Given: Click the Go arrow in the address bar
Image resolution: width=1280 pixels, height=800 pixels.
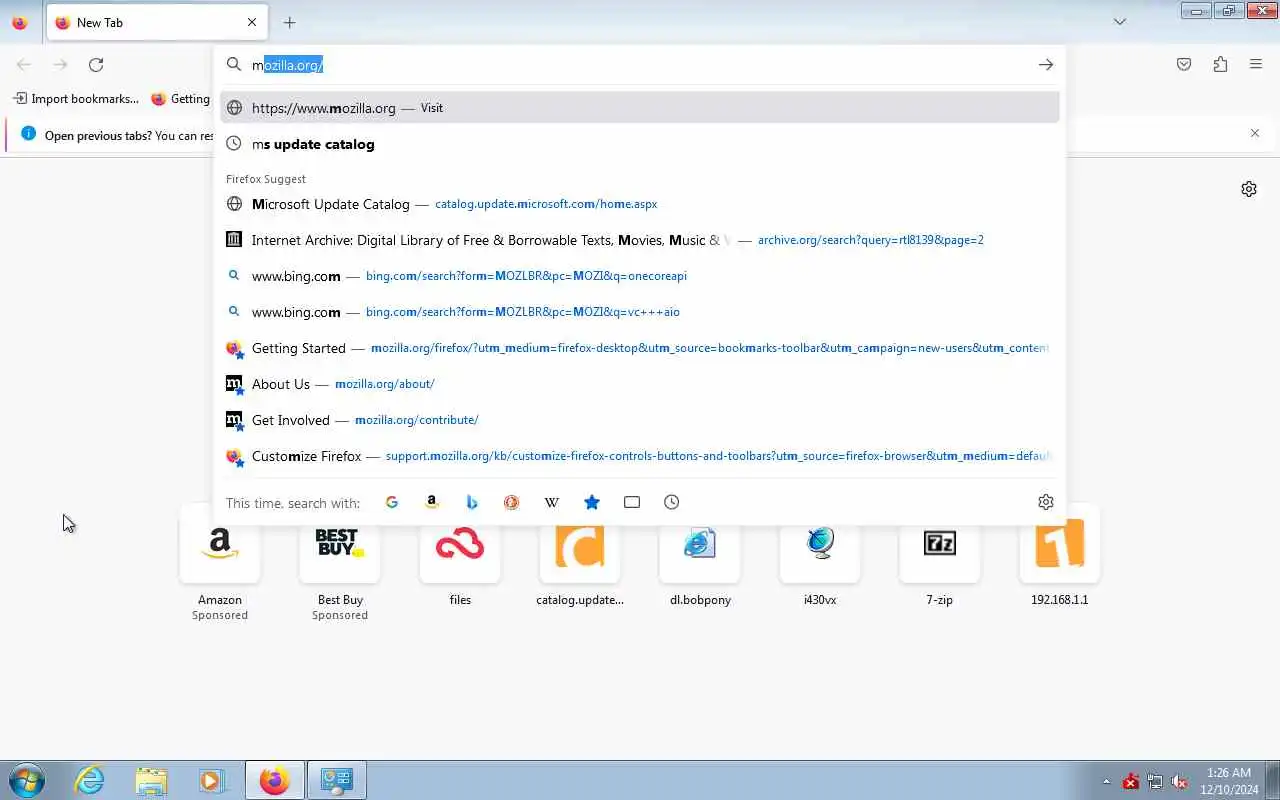Looking at the screenshot, I should [1045, 64].
